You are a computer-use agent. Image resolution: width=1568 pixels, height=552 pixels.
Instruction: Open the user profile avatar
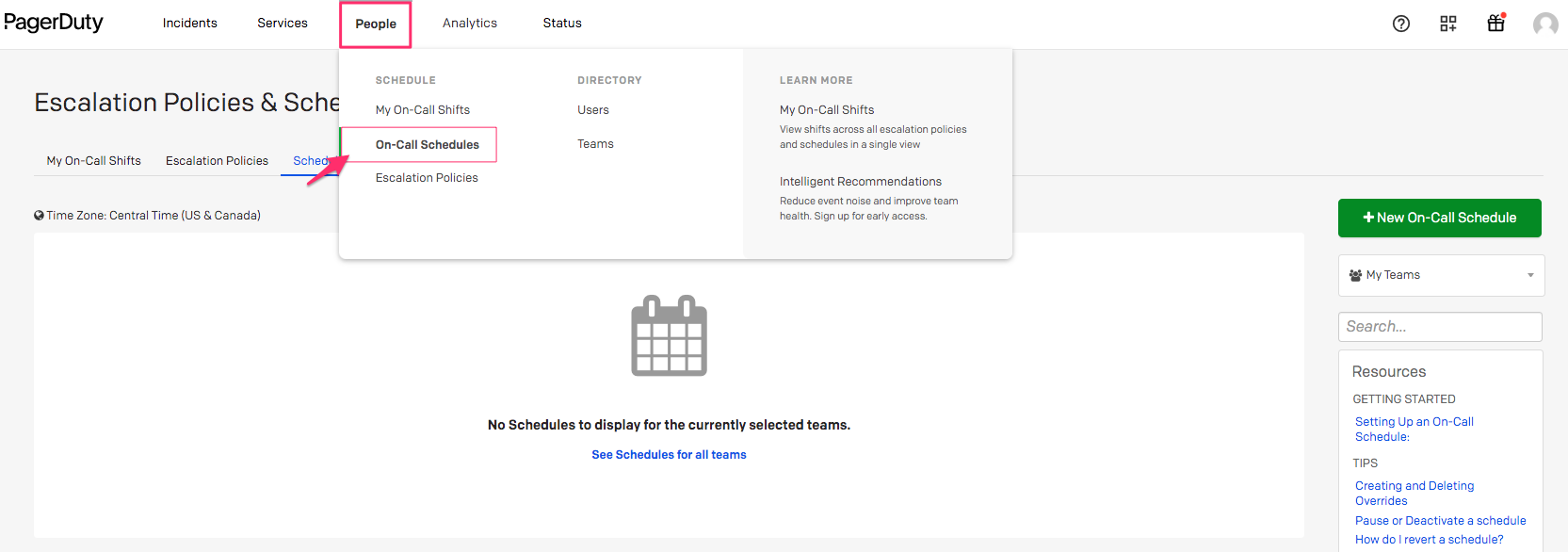tap(1544, 24)
